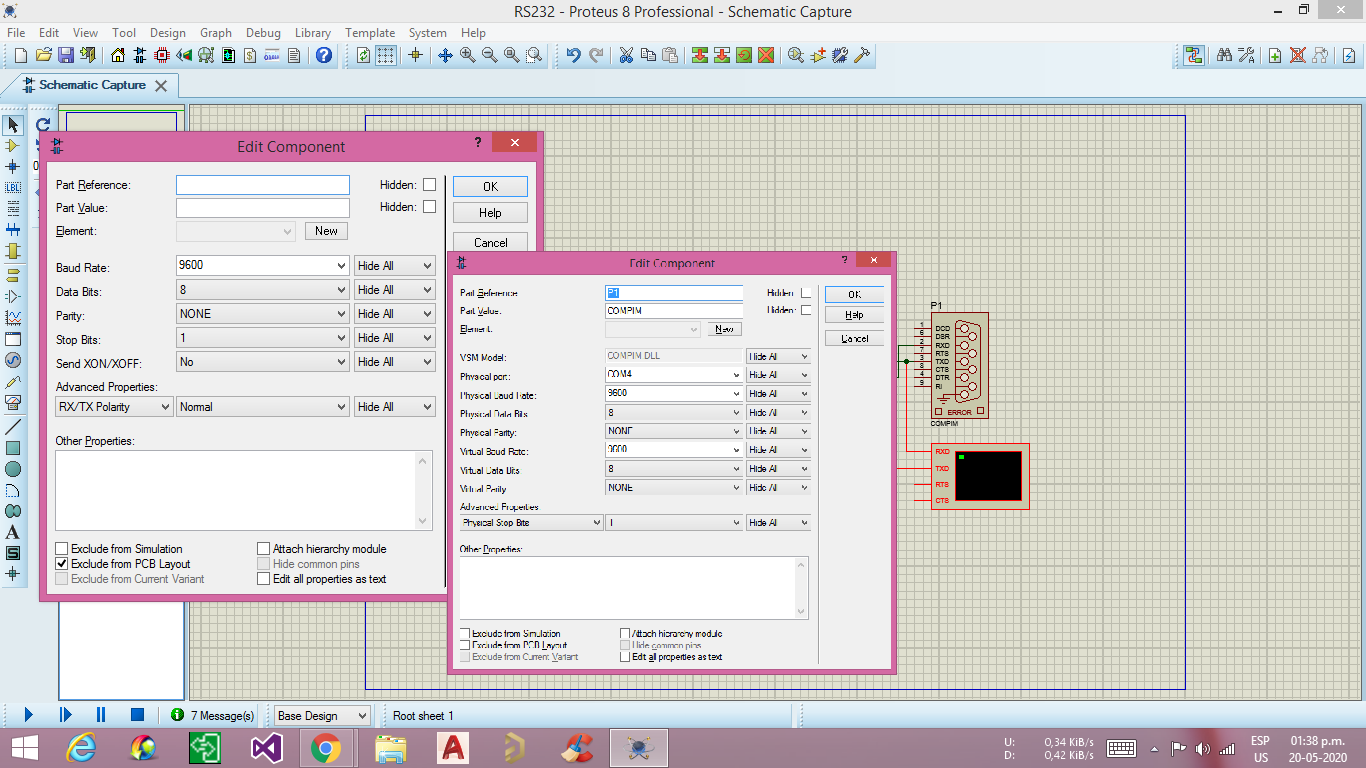Click the Open Project folder icon
The image size is (1366, 768).
(44, 55)
